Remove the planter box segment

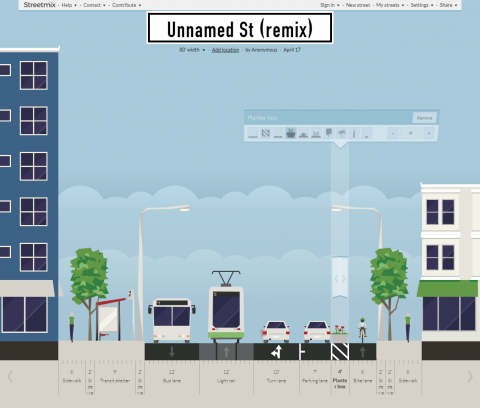pyautogui.click(x=424, y=118)
